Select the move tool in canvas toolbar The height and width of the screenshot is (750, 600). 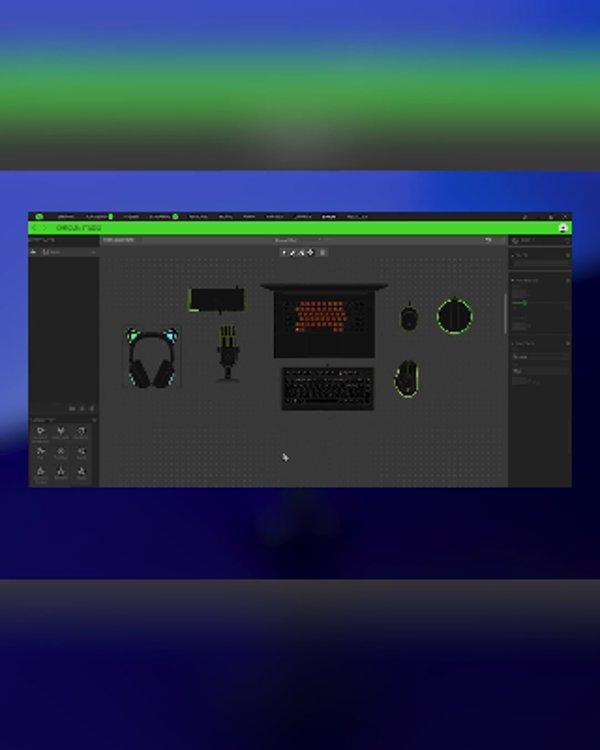[x=310, y=253]
